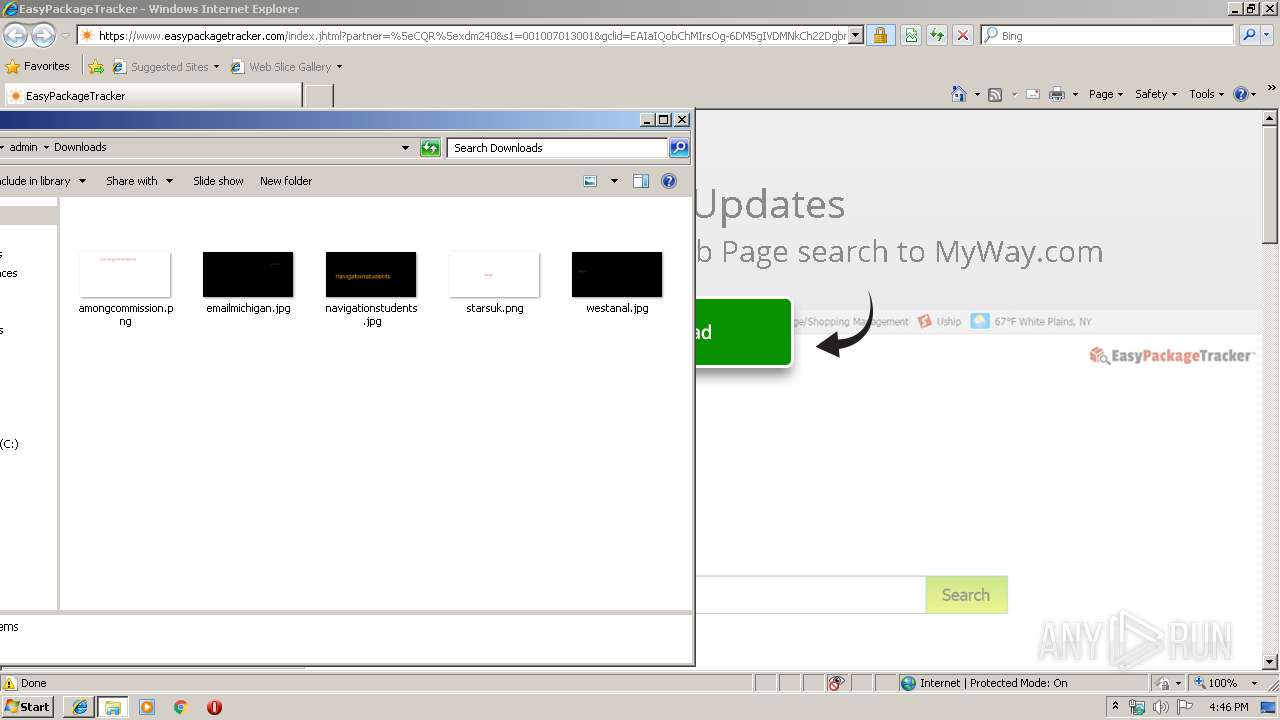Click inside the Bing search box
This screenshot has height=720, width=1280.
pos(1107,35)
